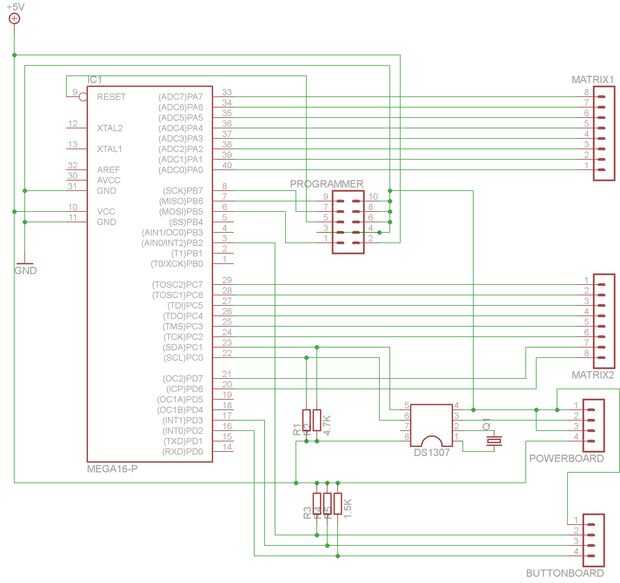Click the (RXD)PD0 pin label
Viewport: 620px width, 583px height.
[183, 452]
